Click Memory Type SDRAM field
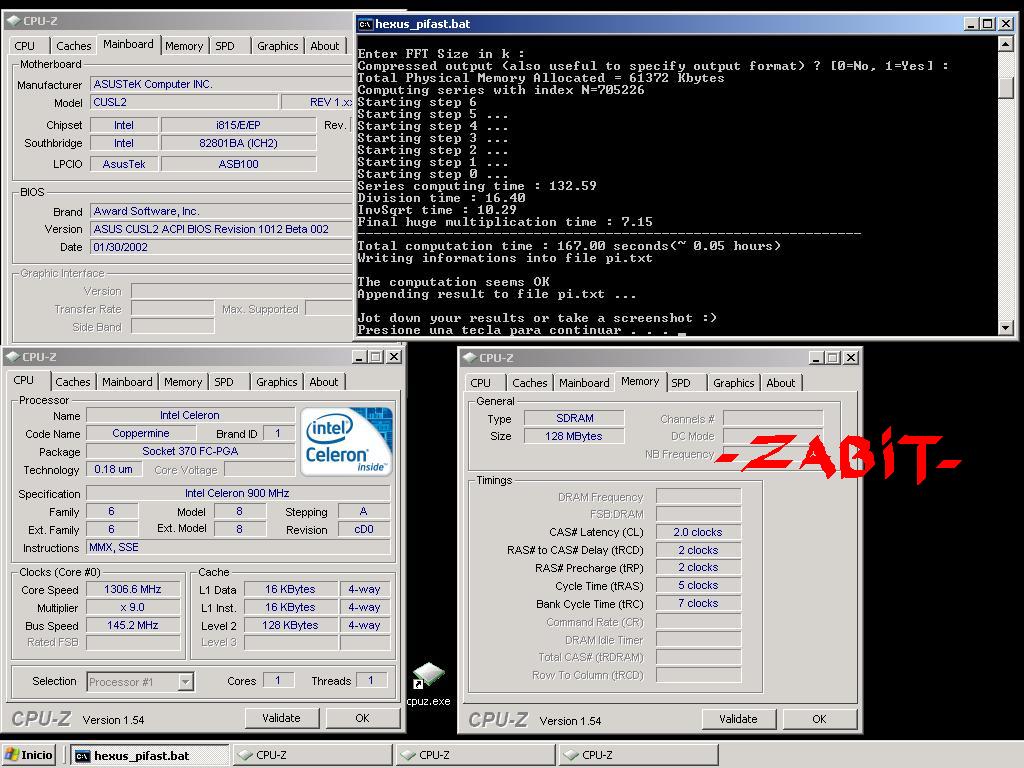 tap(574, 418)
